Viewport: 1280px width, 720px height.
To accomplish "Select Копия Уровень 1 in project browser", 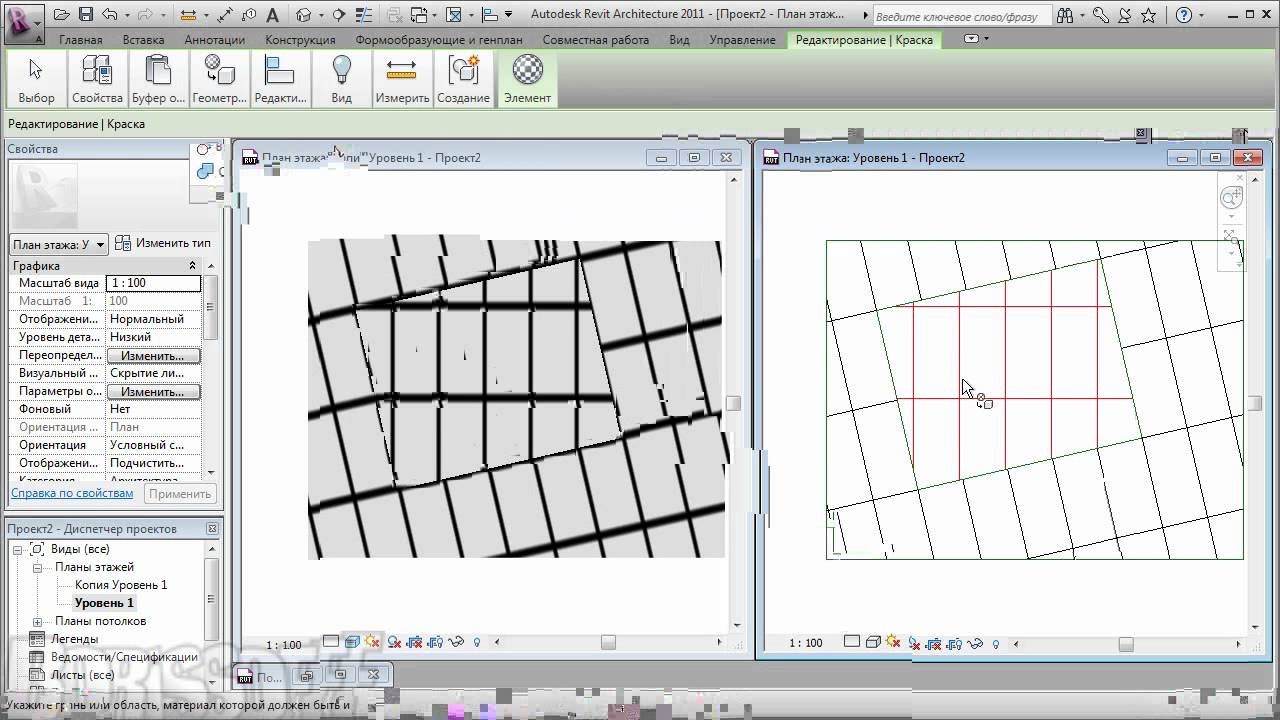I will pos(121,585).
